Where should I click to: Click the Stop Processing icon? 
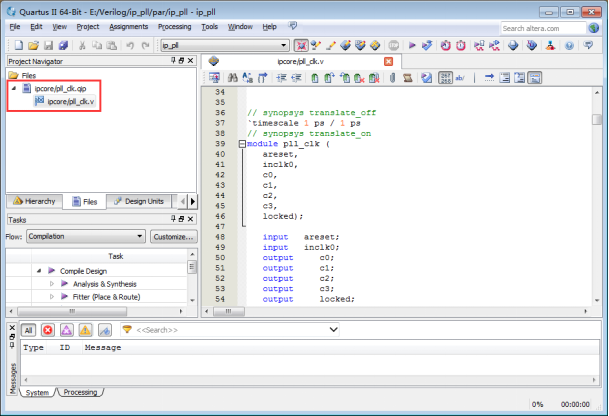(393, 45)
